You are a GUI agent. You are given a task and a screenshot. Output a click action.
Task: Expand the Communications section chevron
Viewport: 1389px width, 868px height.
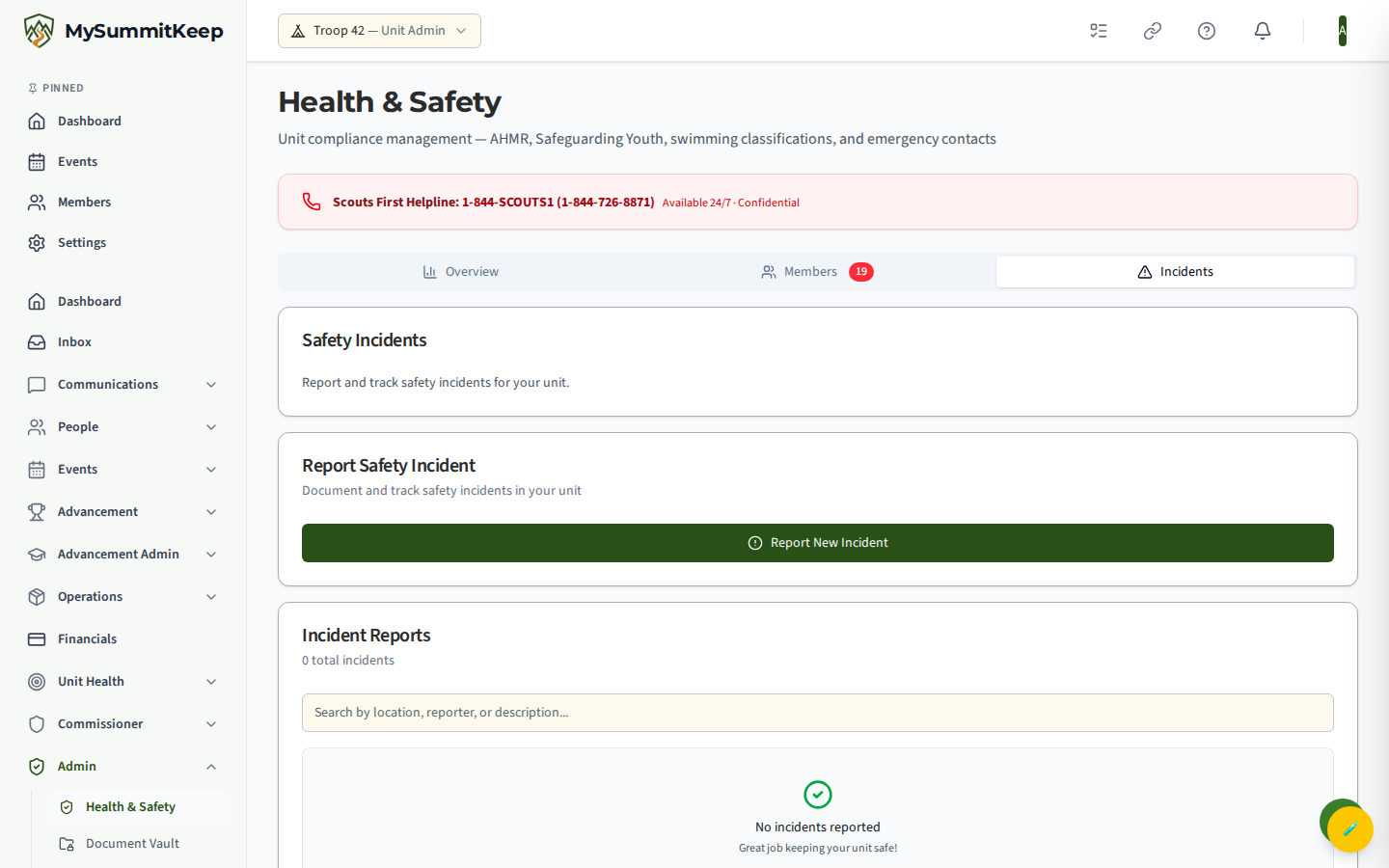211,385
